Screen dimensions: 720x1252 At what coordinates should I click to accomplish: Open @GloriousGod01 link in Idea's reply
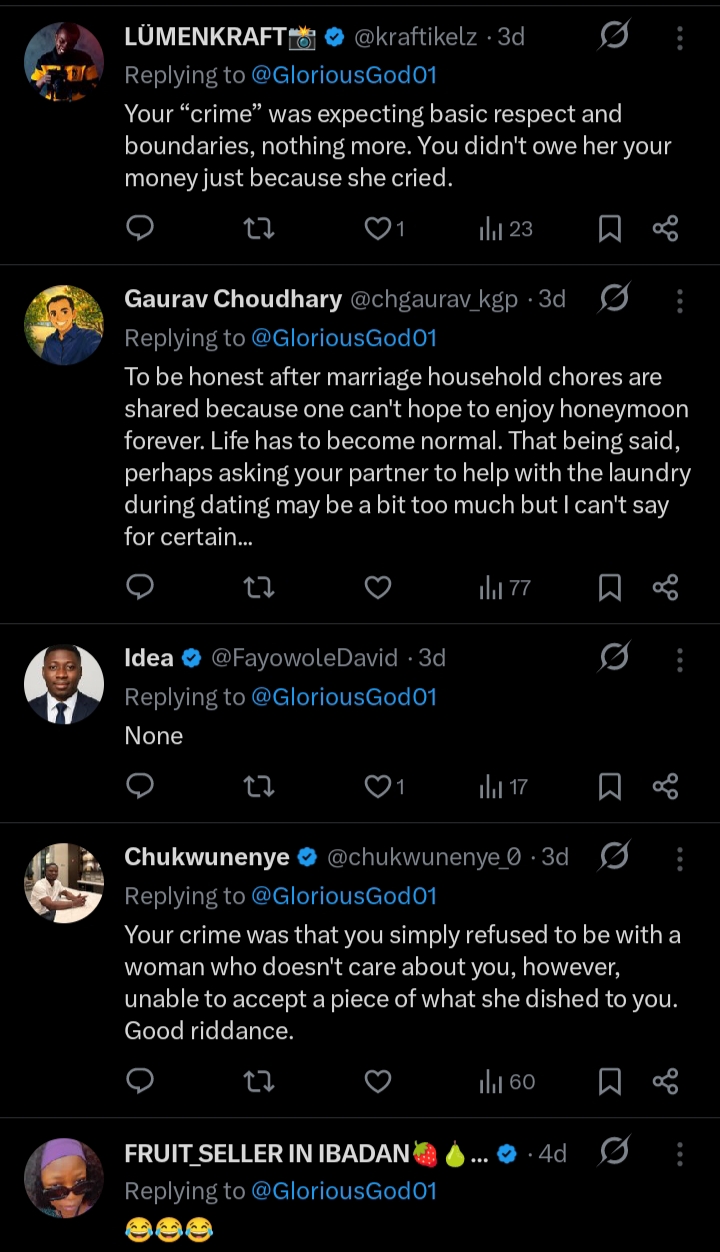tap(344, 697)
